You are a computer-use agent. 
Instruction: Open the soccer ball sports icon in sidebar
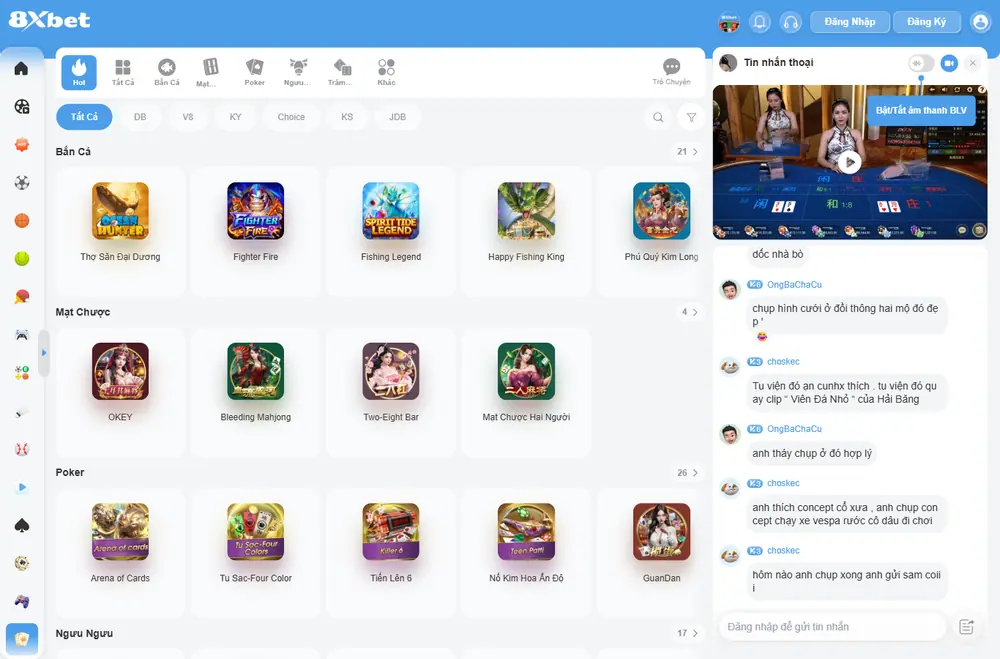[22, 183]
